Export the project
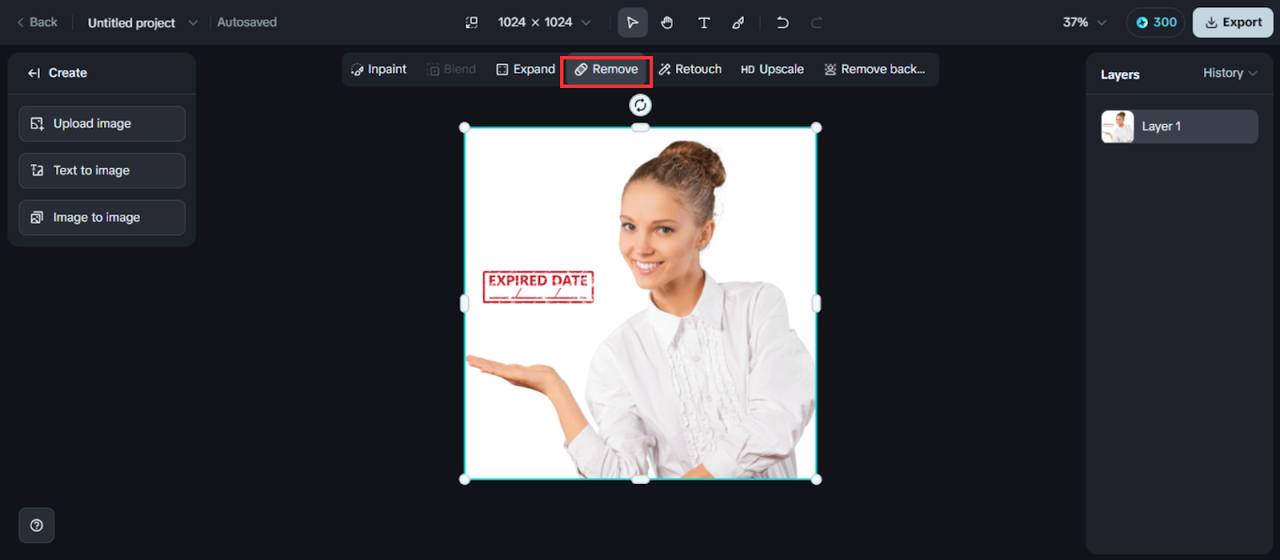The image size is (1280, 560). 1233,22
